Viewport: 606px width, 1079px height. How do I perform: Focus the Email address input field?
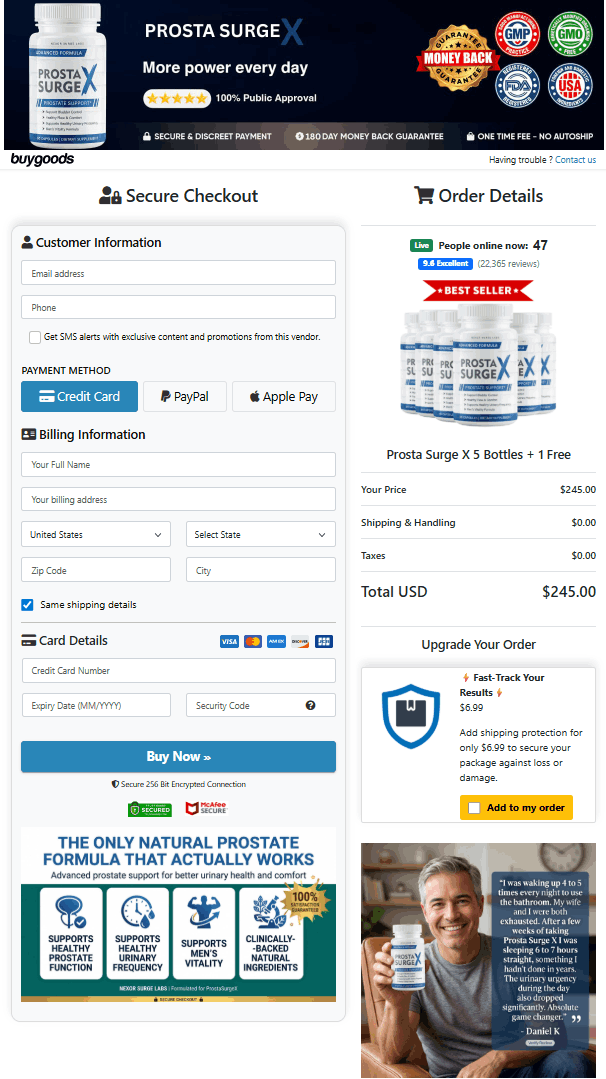[178, 273]
